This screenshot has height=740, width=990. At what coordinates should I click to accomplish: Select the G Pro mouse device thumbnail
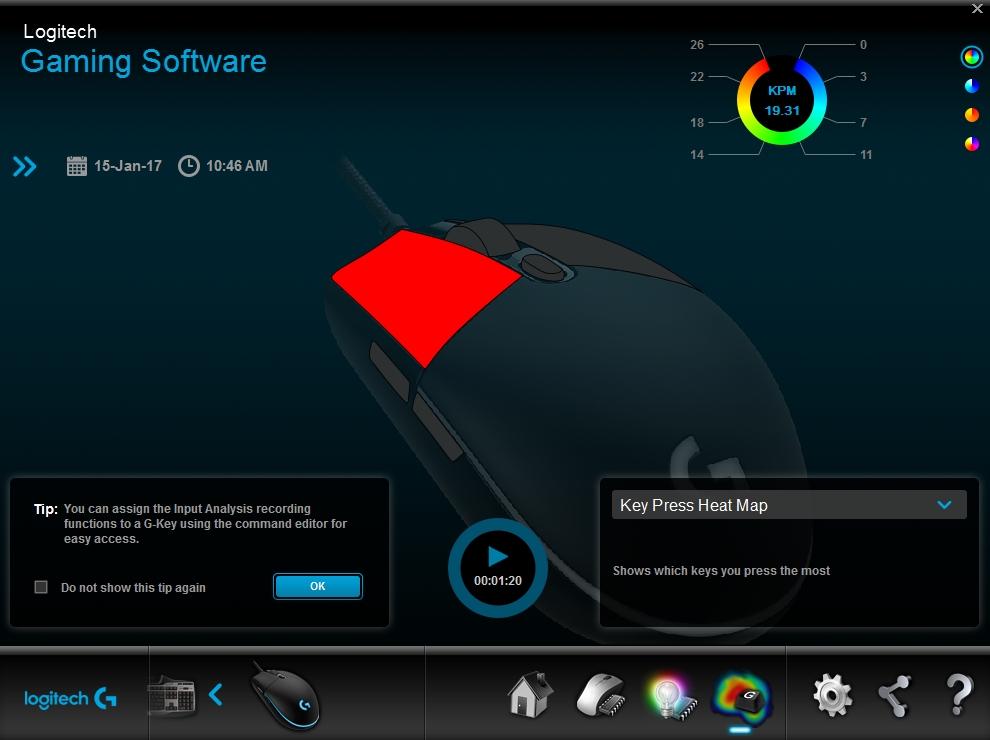(285, 695)
